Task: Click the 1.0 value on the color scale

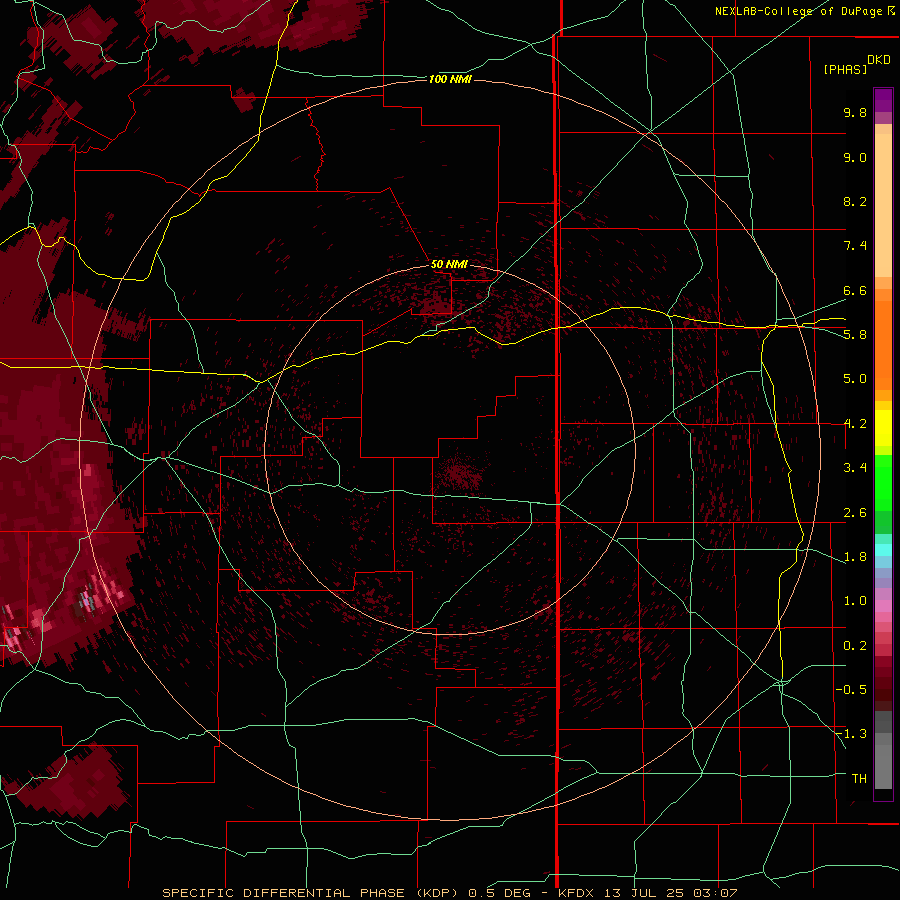Action: tap(855, 601)
